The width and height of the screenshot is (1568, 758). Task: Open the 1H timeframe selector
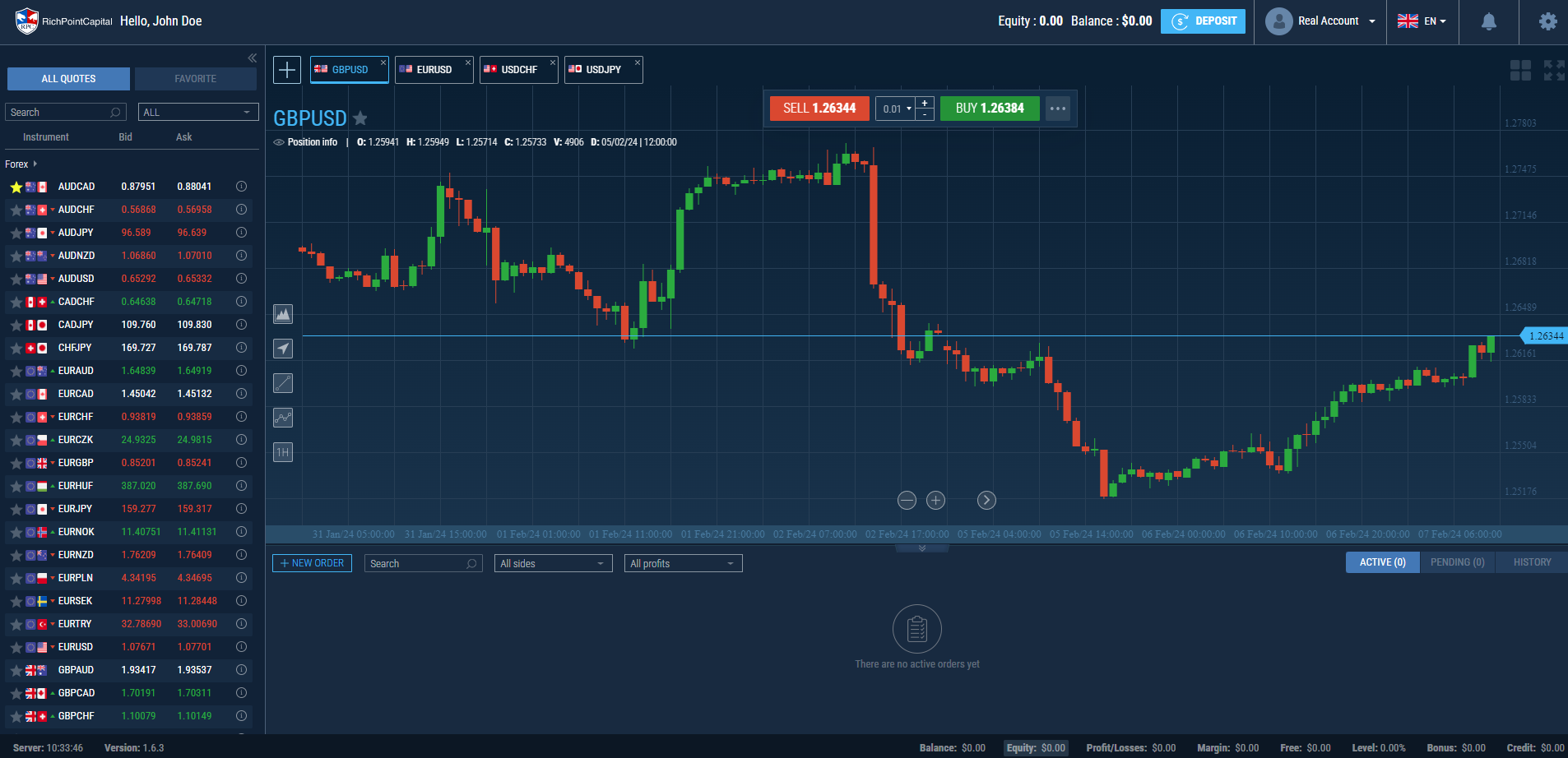tap(283, 452)
